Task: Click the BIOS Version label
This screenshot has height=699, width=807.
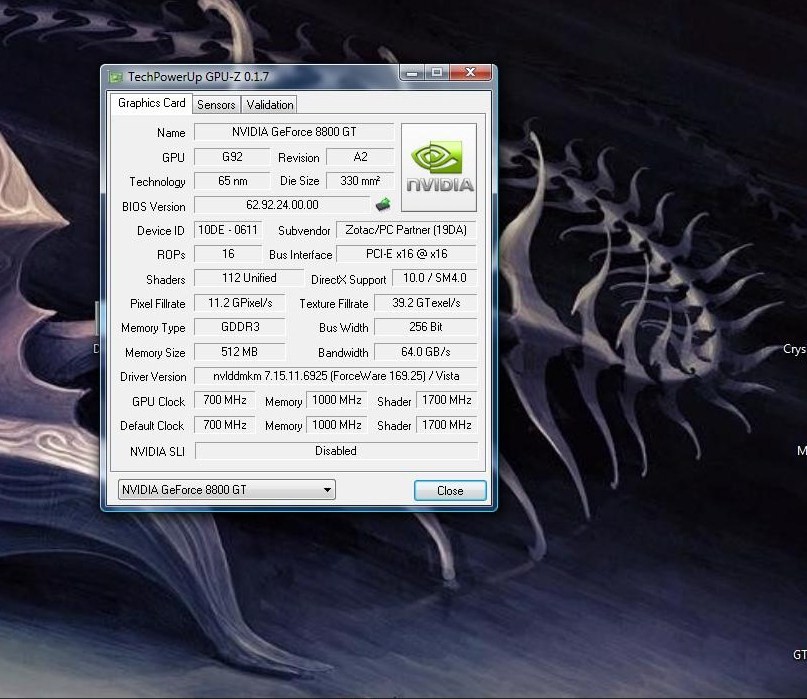Action: tap(153, 207)
